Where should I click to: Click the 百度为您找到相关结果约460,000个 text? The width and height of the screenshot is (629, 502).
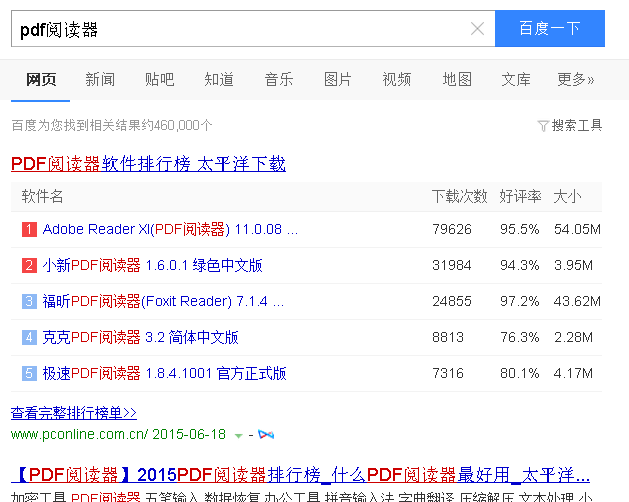click(112, 126)
